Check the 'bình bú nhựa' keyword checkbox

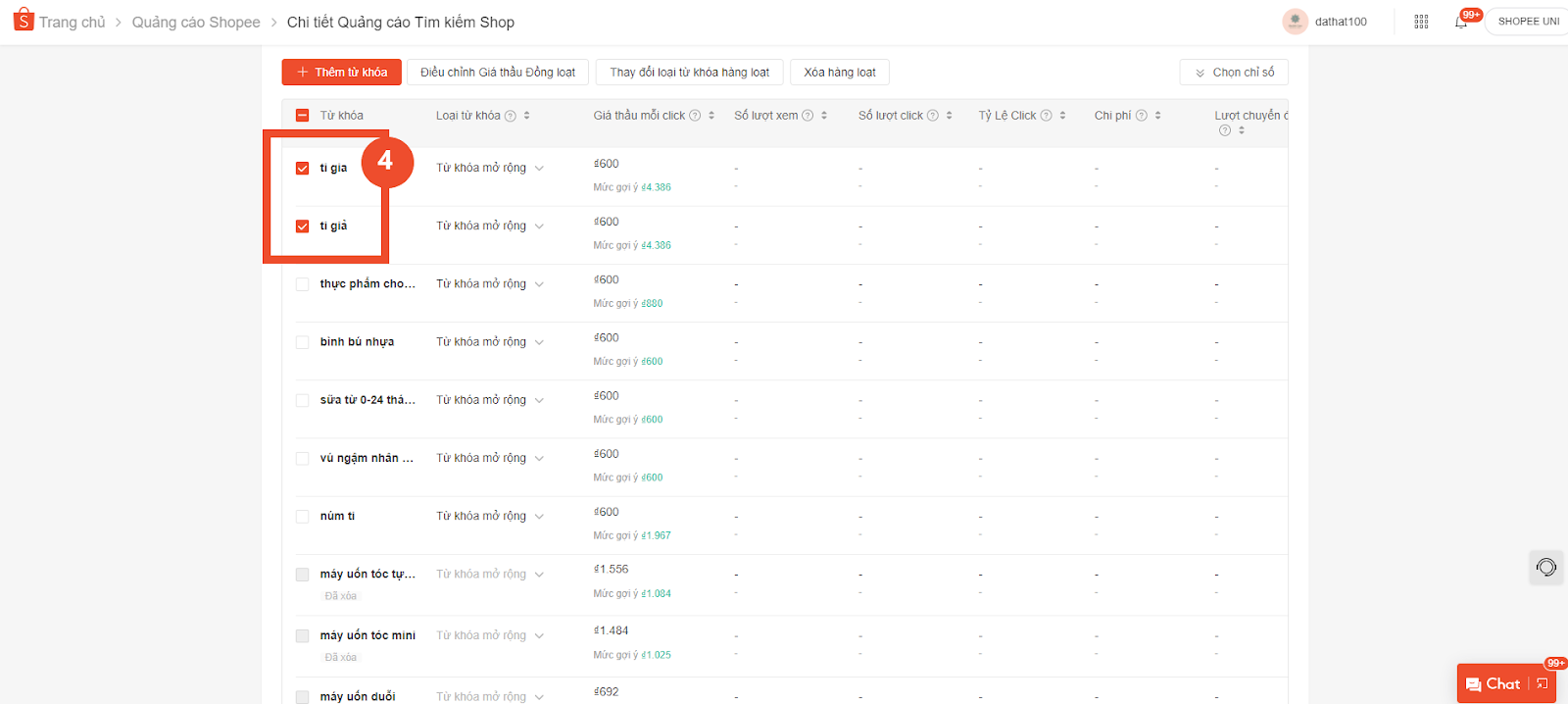coord(302,342)
